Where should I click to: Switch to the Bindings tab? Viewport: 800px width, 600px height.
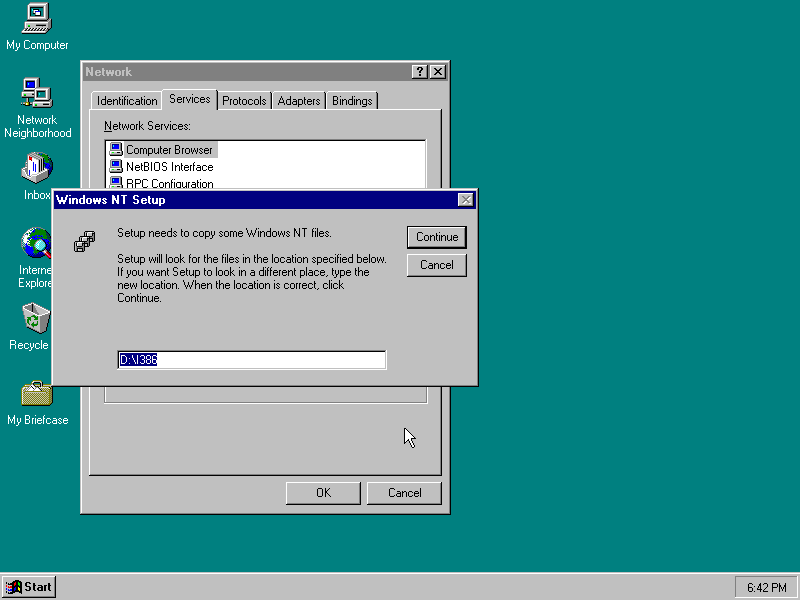(x=352, y=101)
